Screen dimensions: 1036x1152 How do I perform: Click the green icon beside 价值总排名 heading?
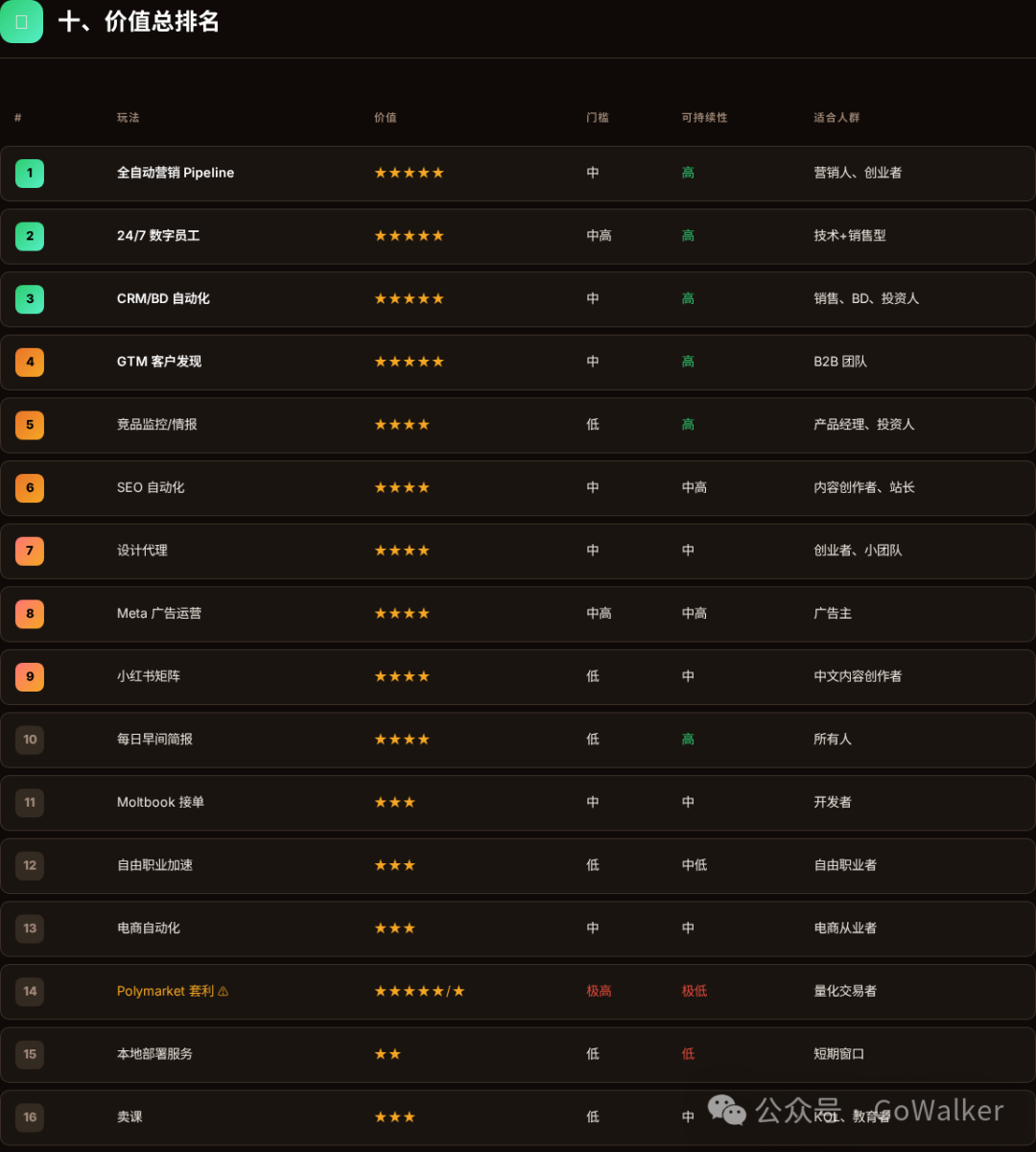[21, 21]
